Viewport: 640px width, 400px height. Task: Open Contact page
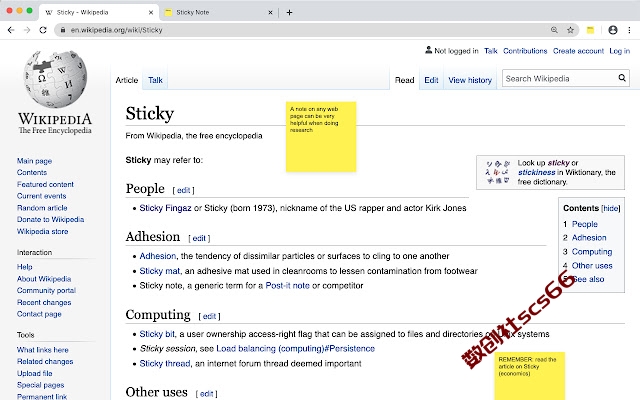point(39,314)
